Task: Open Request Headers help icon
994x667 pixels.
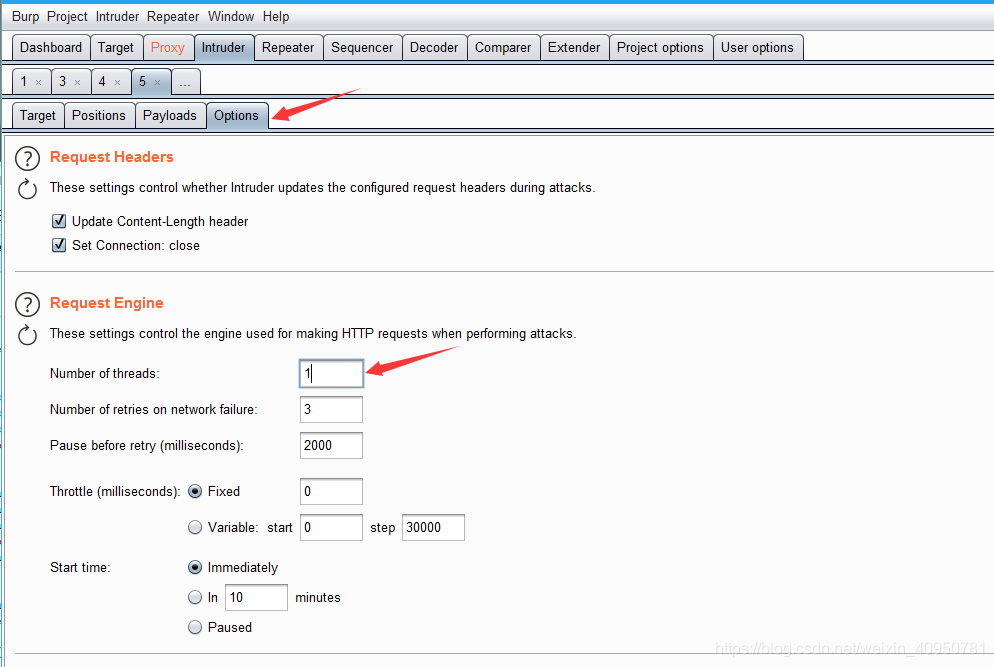Action: point(27,159)
